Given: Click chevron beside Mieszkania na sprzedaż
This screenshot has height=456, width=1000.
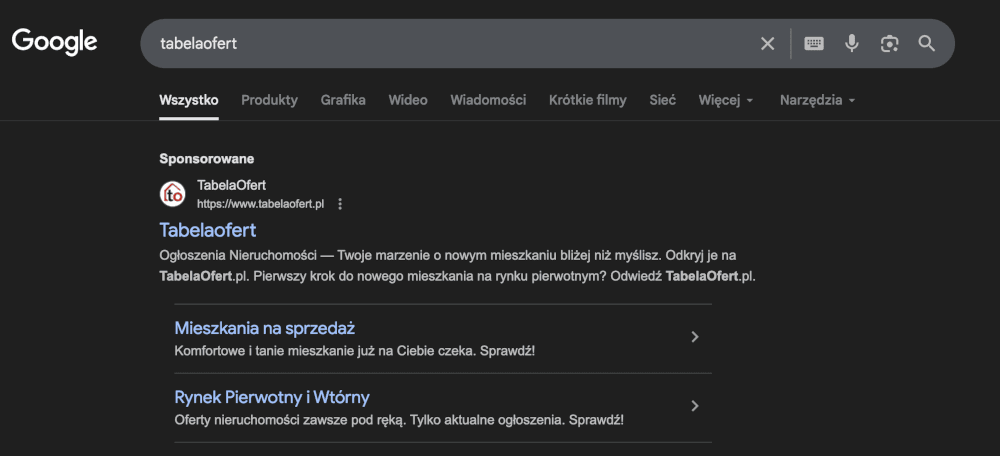Looking at the screenshot, I should pos(695,338).
